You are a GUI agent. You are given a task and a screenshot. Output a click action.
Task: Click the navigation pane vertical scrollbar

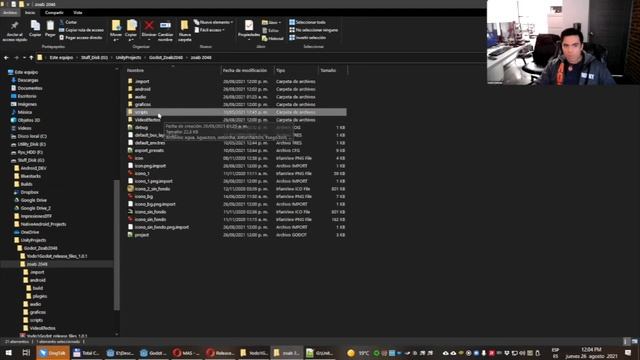click(x=117, y=245)
